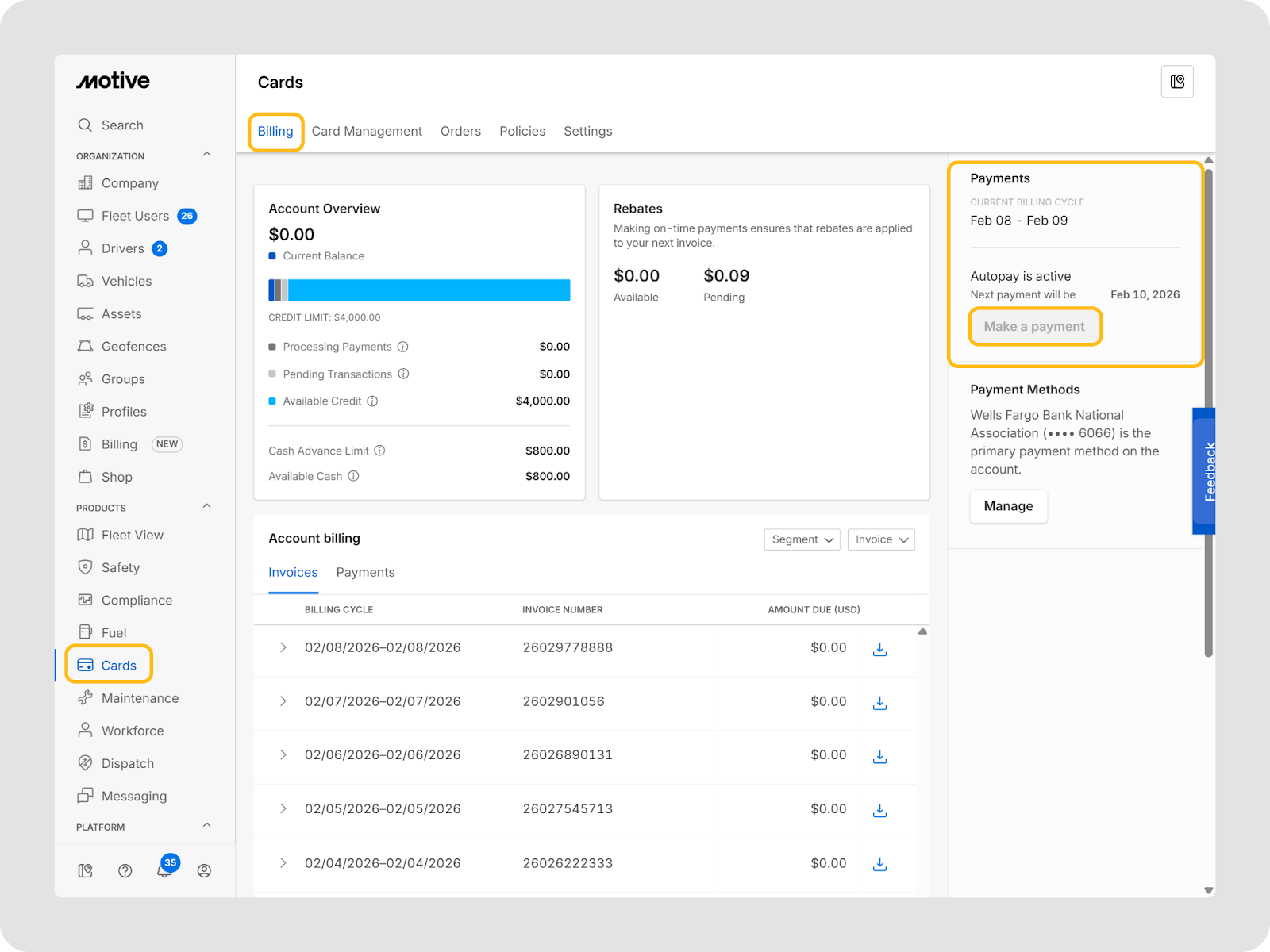This screenshot has height=952, width=1270.
Task: Show info tooltip for Cash Advance Limit
Action: [379, 451]
